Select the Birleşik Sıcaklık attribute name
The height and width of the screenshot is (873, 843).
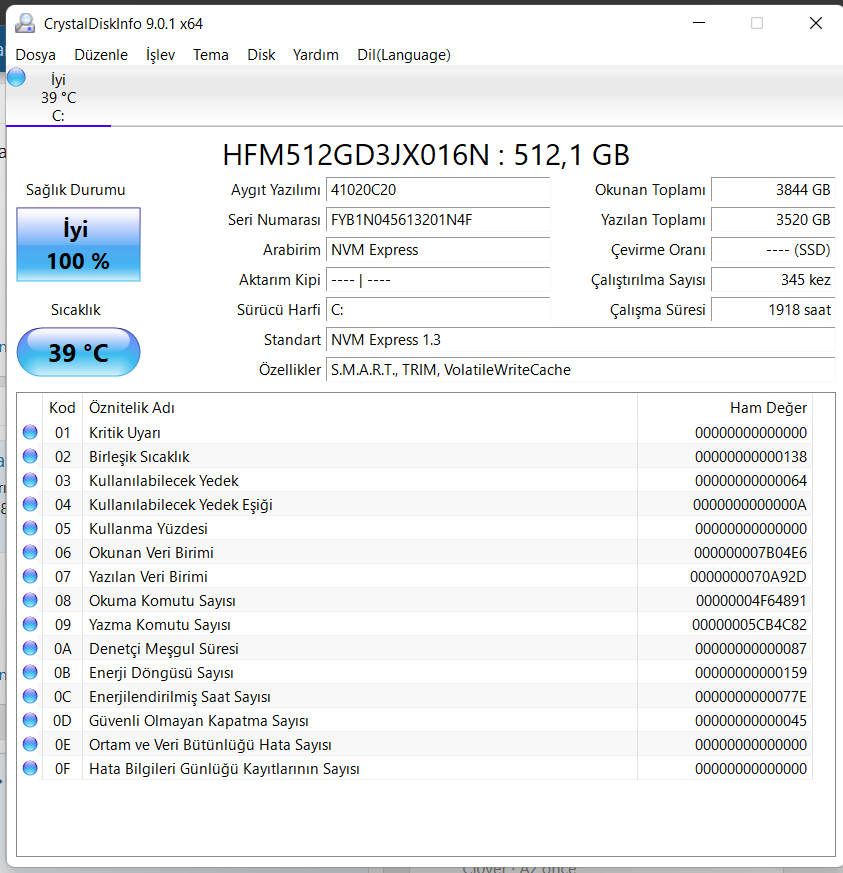point(139,457)
